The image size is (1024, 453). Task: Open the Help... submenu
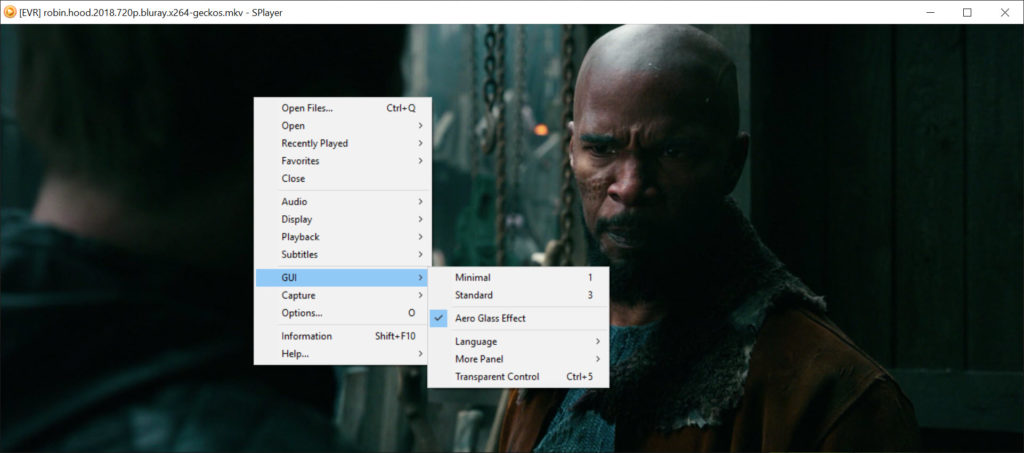click(x=342, y=354)
